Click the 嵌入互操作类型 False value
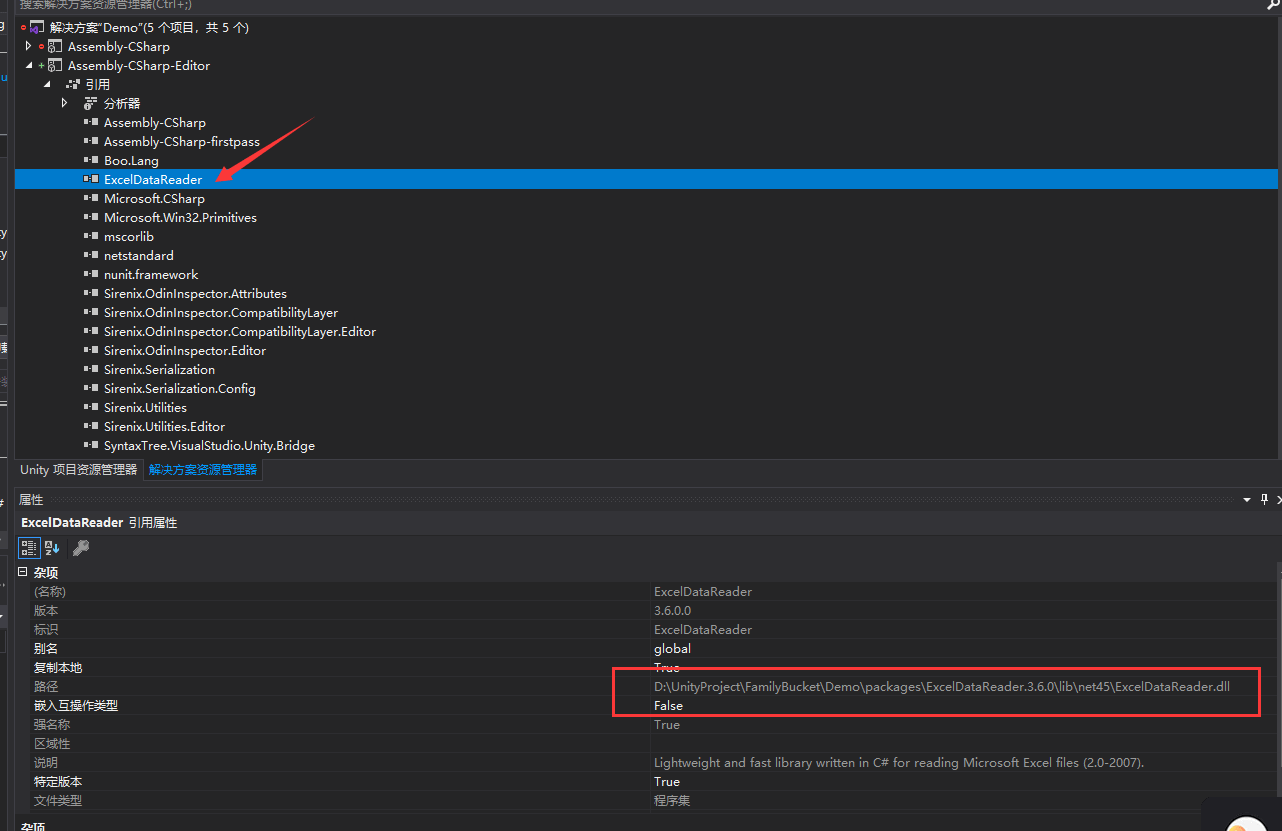This screenshot has width=1282, height=831. (x=668, y=706)
